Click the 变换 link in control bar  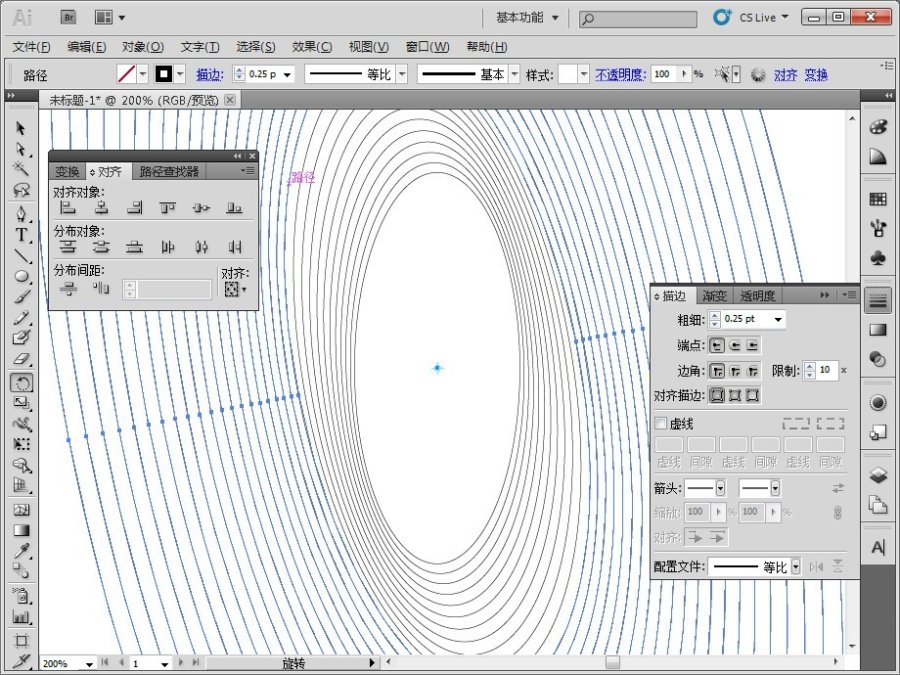click(816, 75)
